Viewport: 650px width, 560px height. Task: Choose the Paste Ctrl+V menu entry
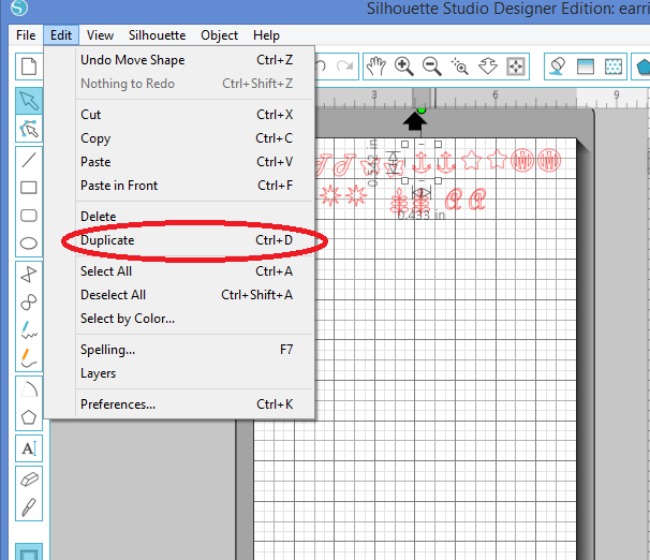coord(187,162)
